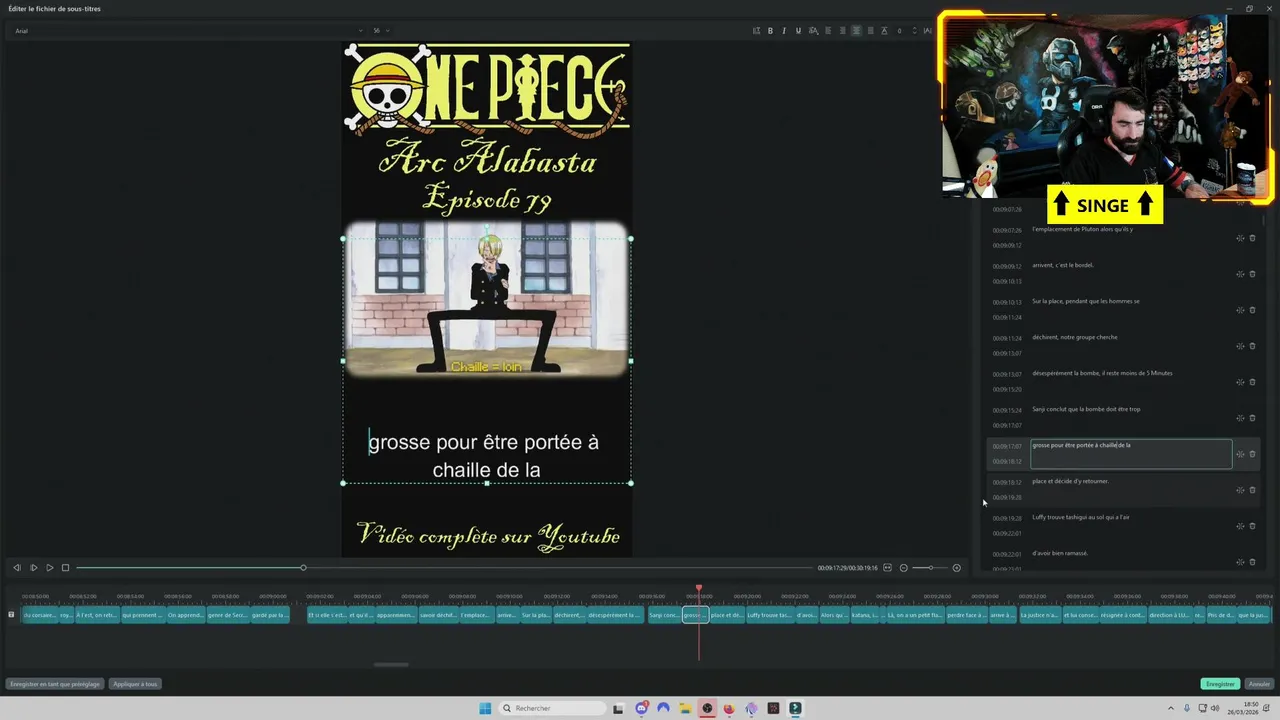
Task: Delete the 'place et décide d'y retourner' subtitle
Action: (x=1252, y=490)
